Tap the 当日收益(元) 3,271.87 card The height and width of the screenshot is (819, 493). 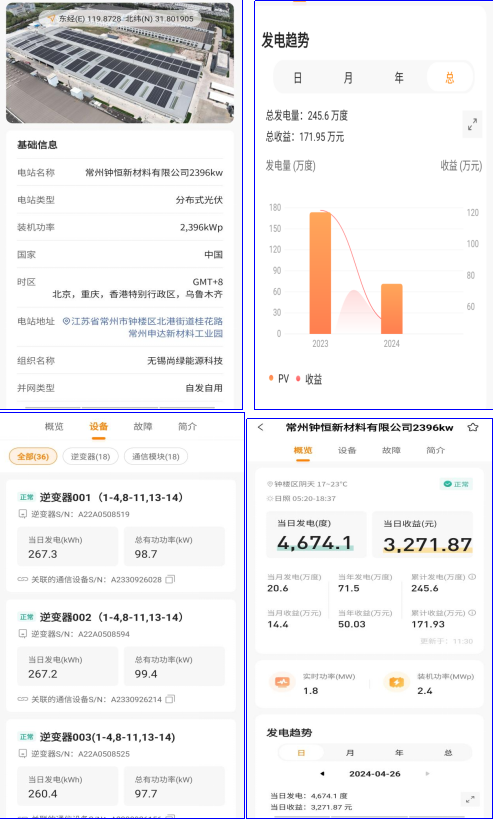[x=422, y=535]
